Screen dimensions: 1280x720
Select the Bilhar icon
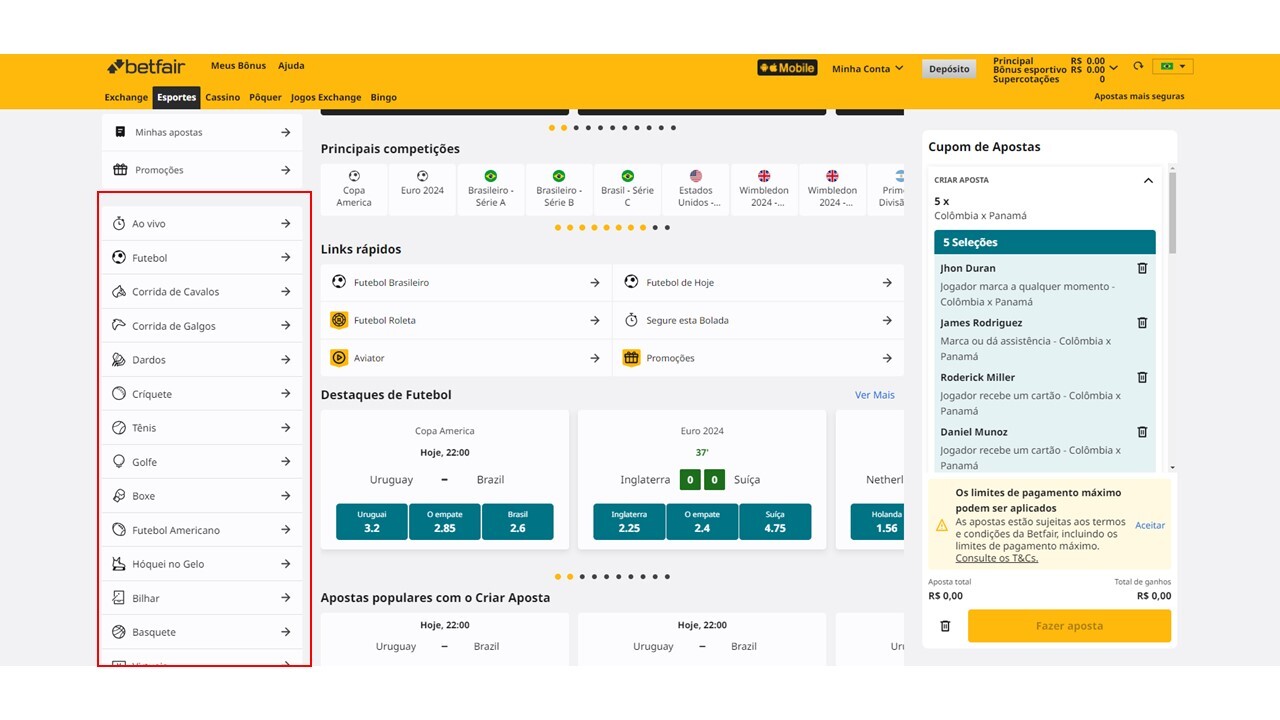(119, 598)
